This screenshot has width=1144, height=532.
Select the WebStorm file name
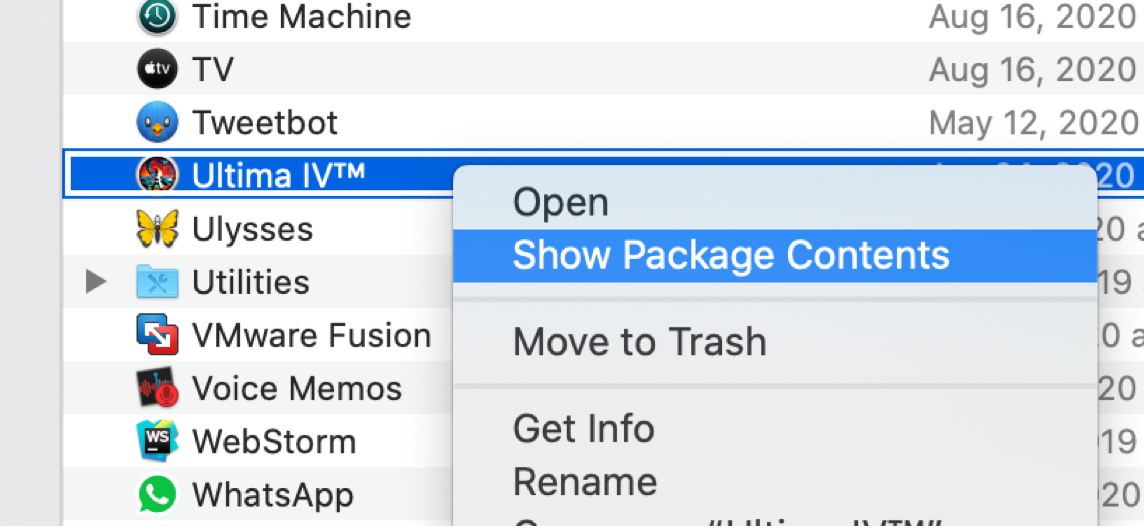274,442
